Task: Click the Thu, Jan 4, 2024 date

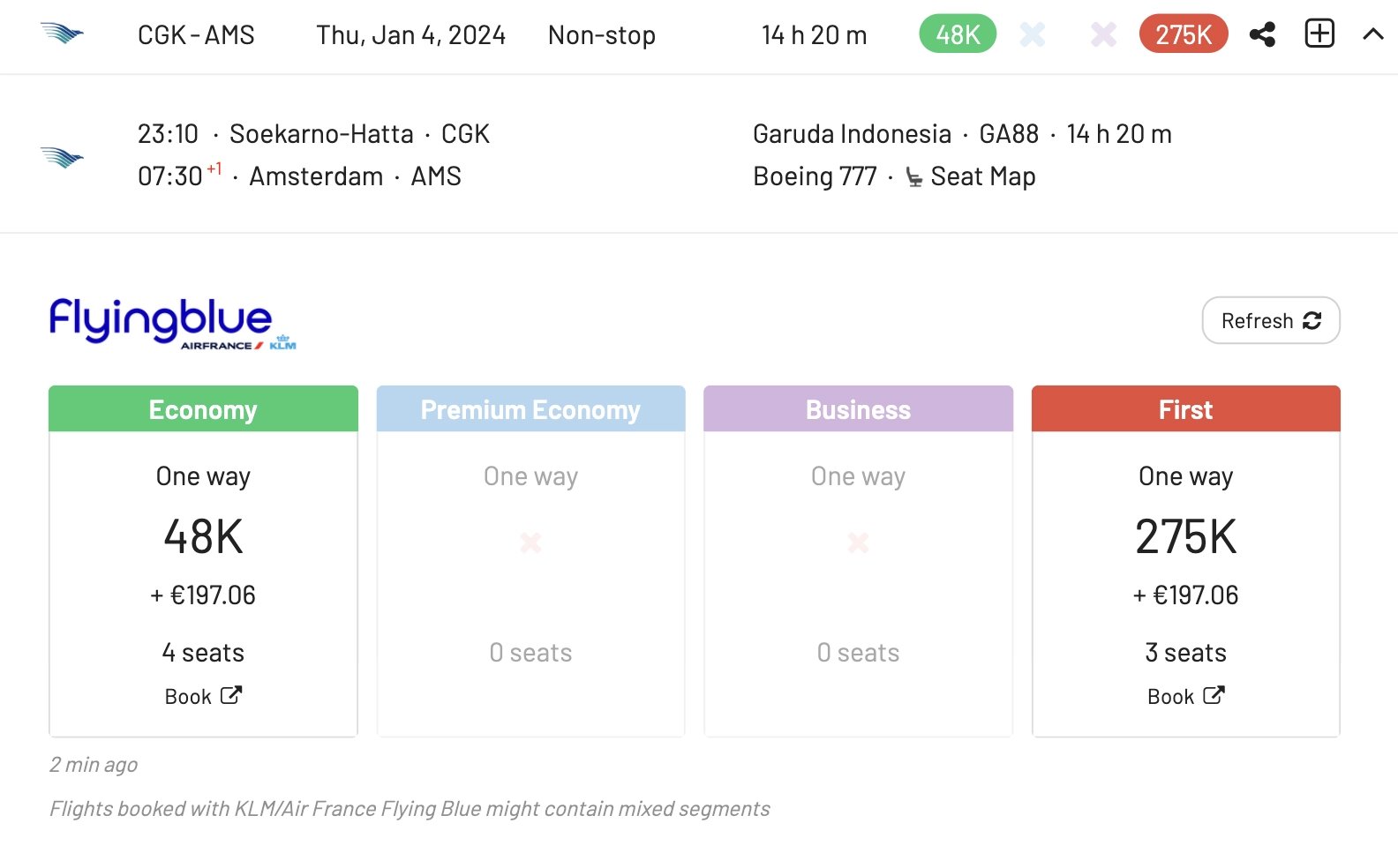Action: point(410,35)
